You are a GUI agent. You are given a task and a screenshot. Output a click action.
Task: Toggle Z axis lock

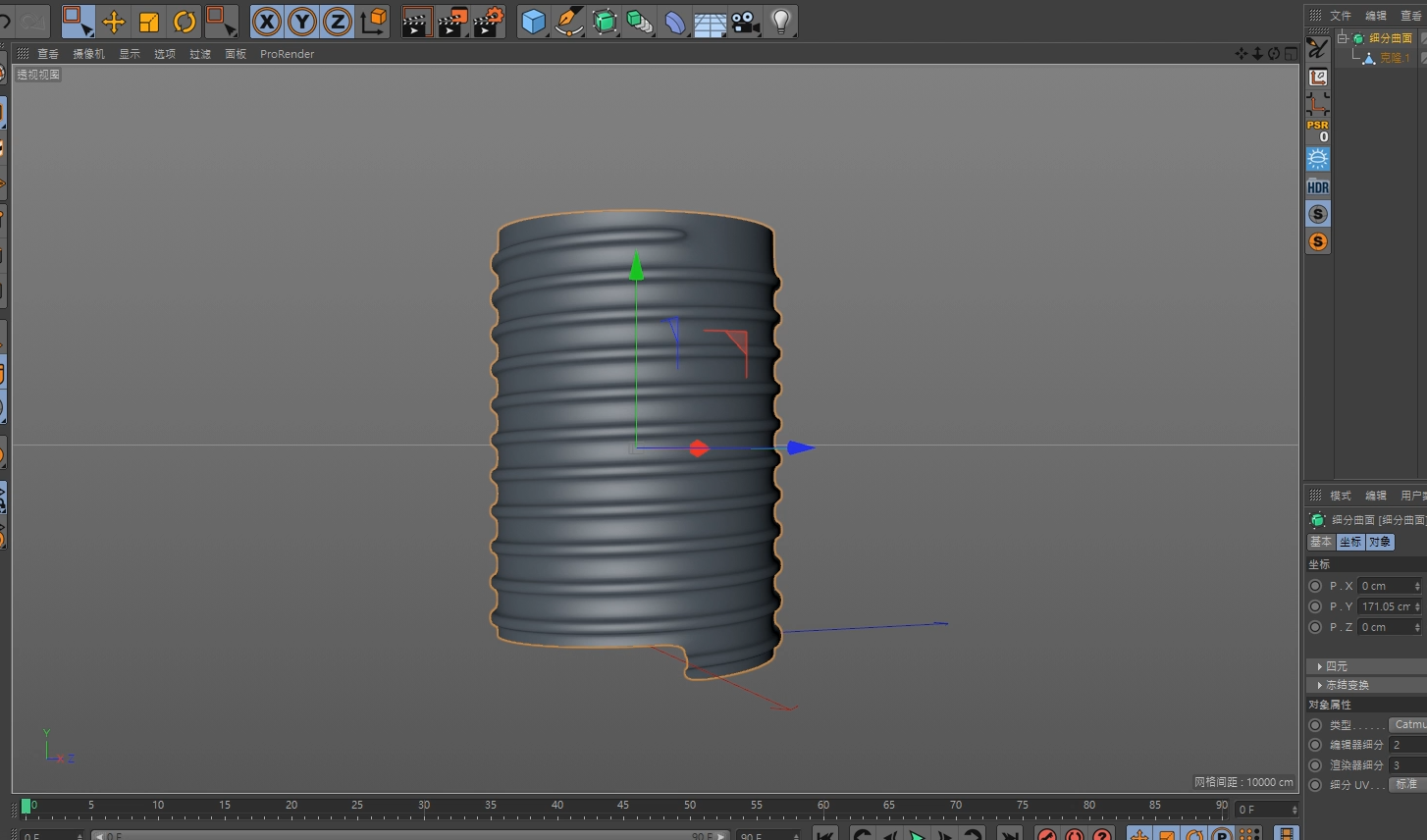338,21
